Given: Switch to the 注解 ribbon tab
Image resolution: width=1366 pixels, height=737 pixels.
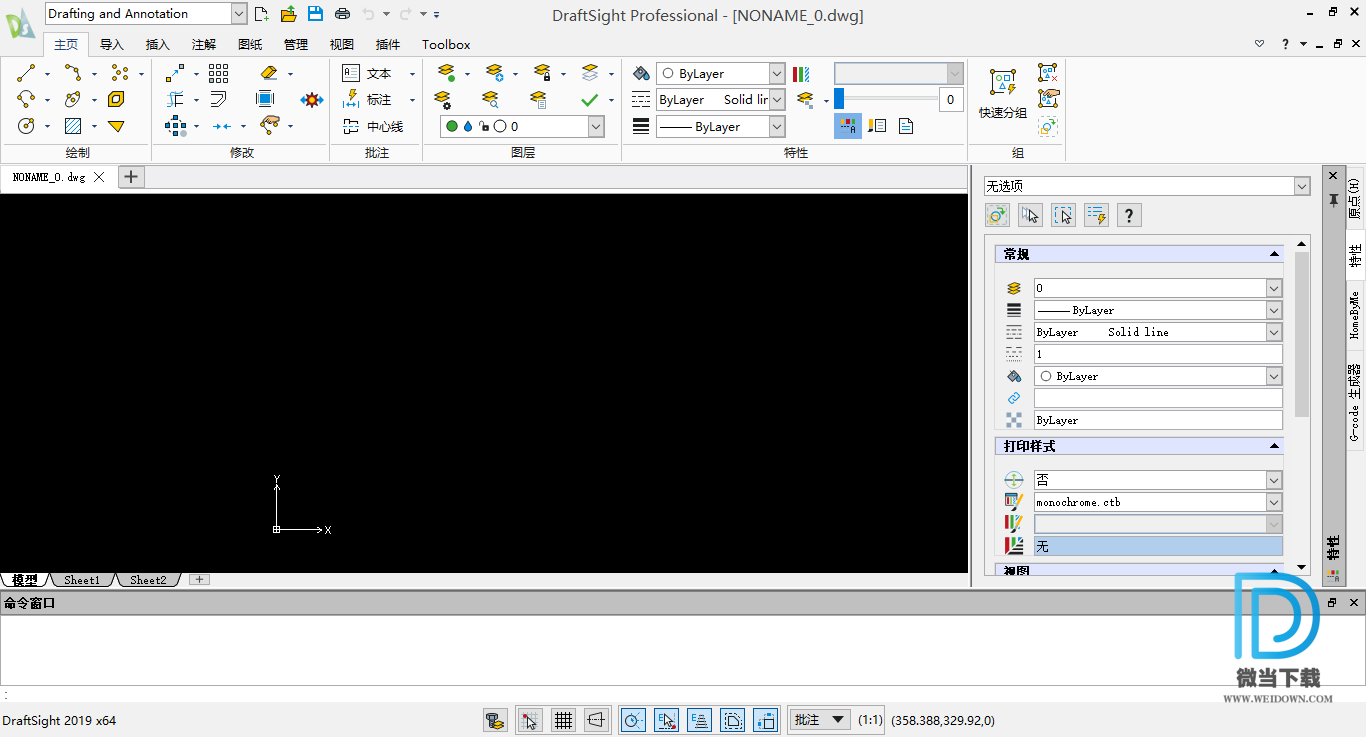Looking at the screenshot, I should [x=204, y=44].
